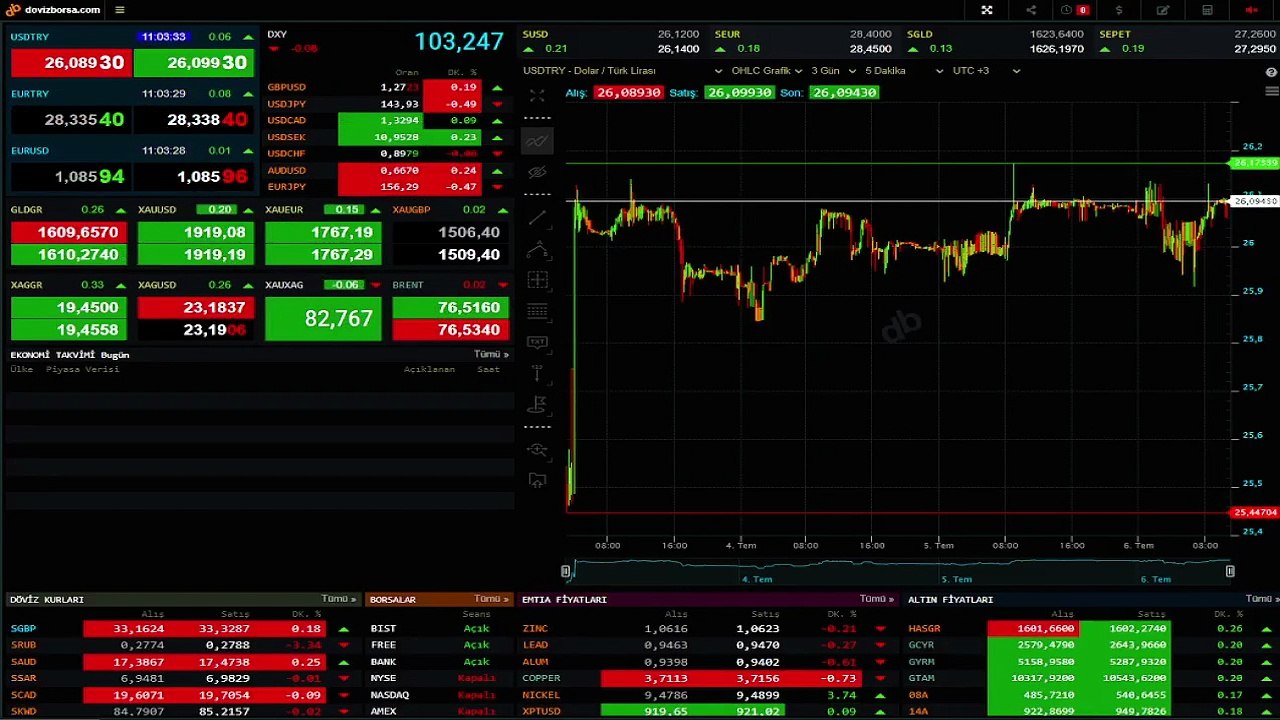Click the EURUSD pair label
Screen dimensions: 1280x720
30,151
